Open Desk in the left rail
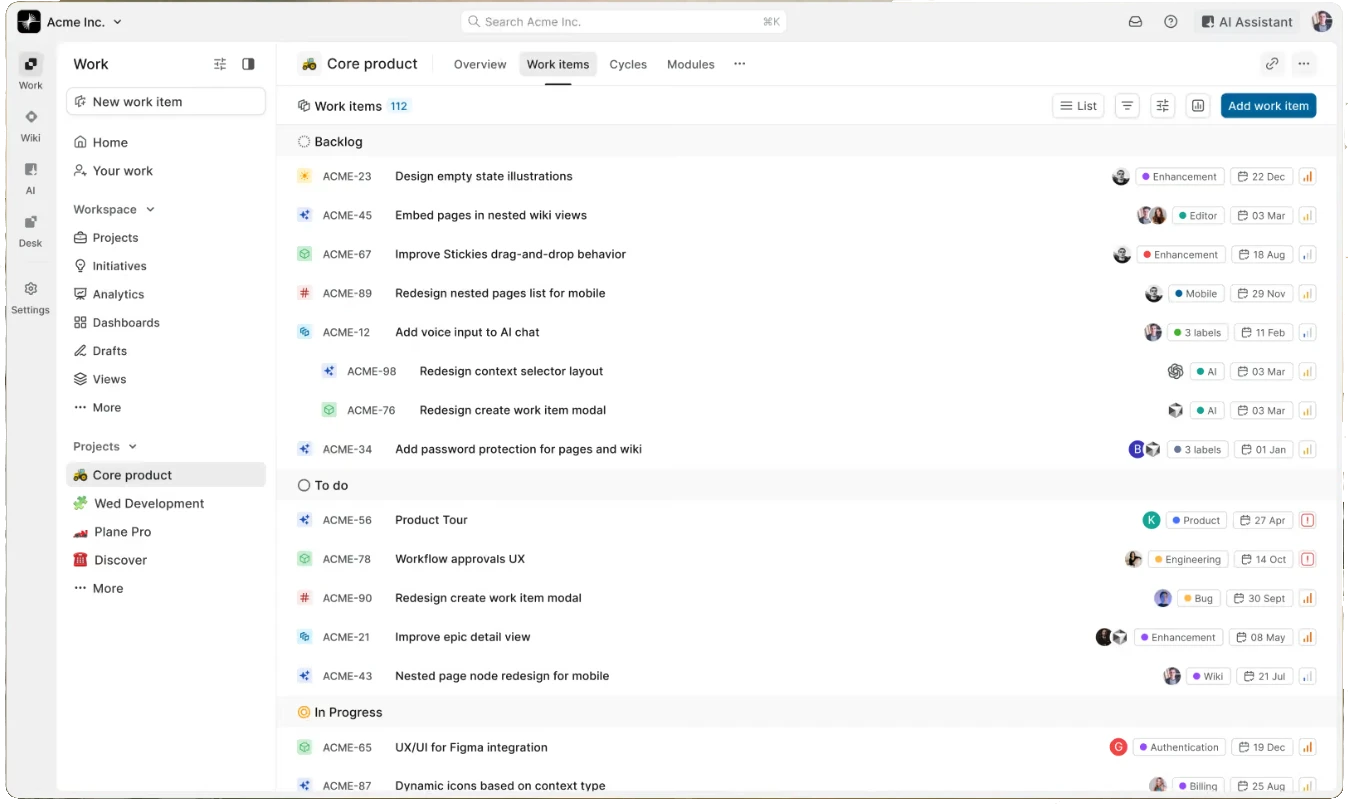The width and height of the screenshot is (1348, 804). click(x=31, y=231)
